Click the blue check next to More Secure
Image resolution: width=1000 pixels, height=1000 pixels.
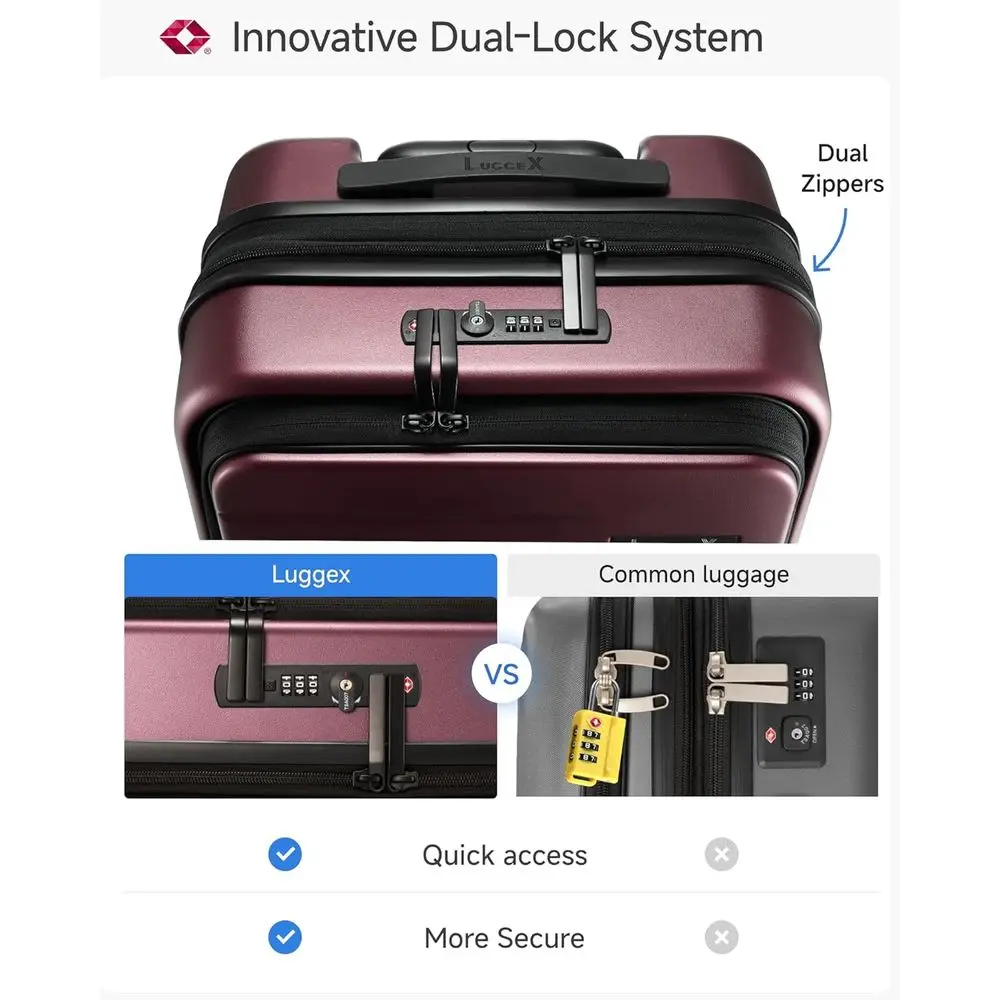(285, 937)
